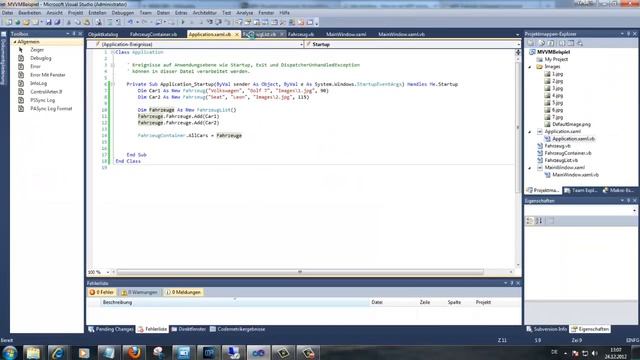Image resolution: width=640 pixels, height=360 pixels.
Task: Switch to the Objektkatalog tab
Action: (x=103, y=34)
